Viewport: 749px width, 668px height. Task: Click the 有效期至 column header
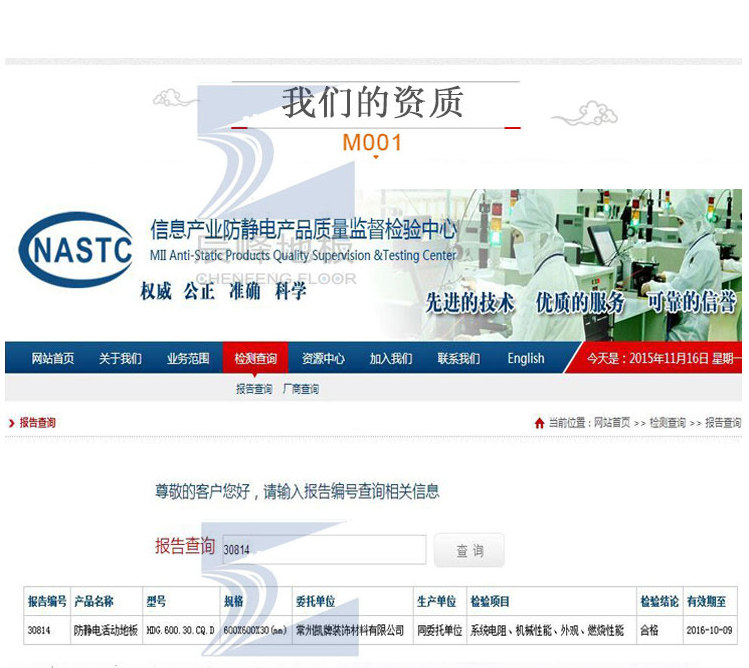[x=710, y=601]
